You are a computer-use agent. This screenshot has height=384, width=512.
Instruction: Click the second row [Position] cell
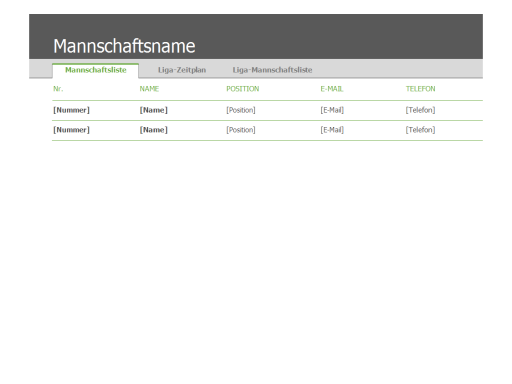pos(241,130)
